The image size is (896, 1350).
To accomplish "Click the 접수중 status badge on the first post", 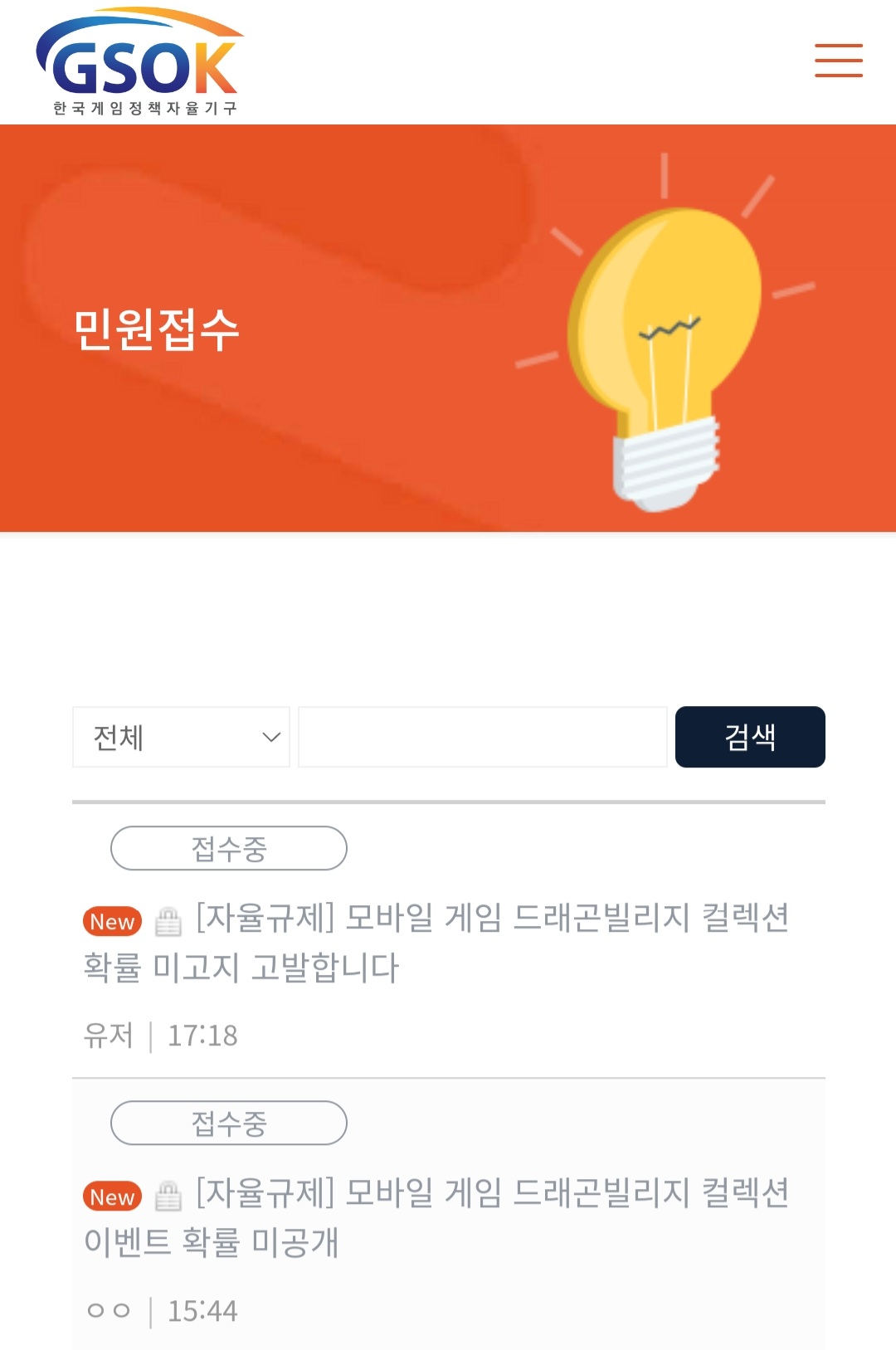I will (228, 848).
